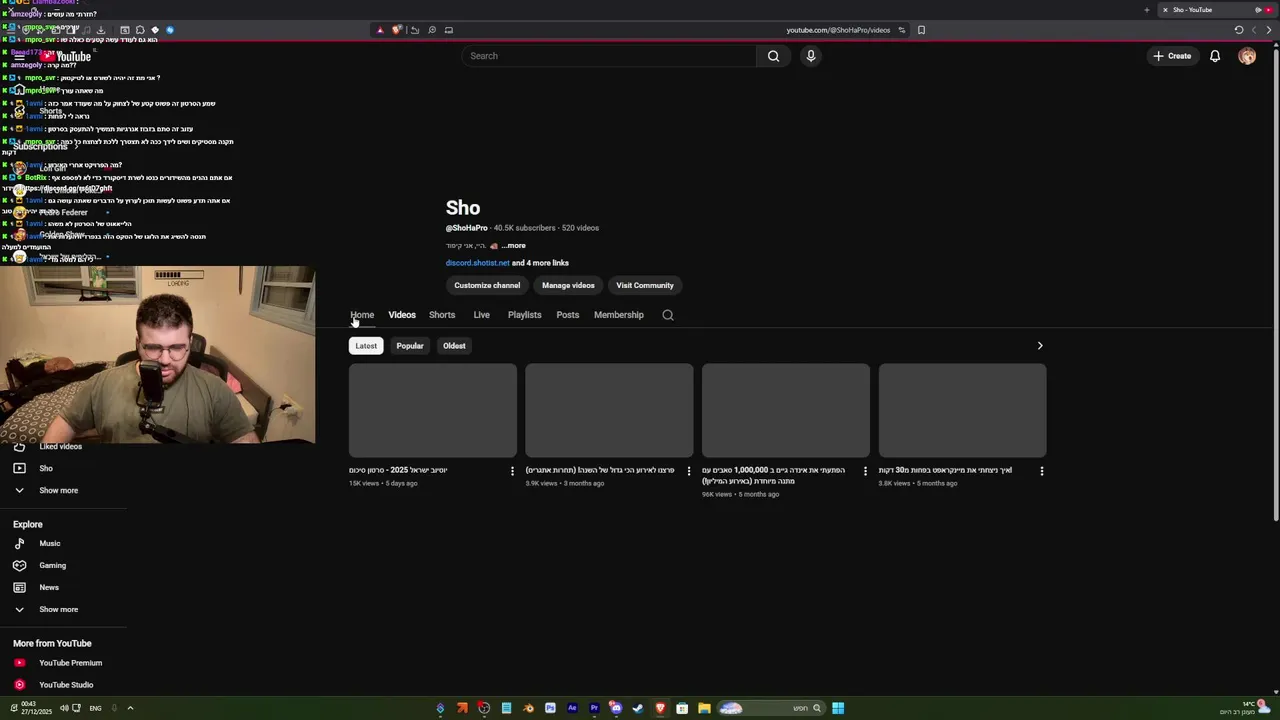
Task: Show more filter chips with right arrow
Action: click(1040, 346)
